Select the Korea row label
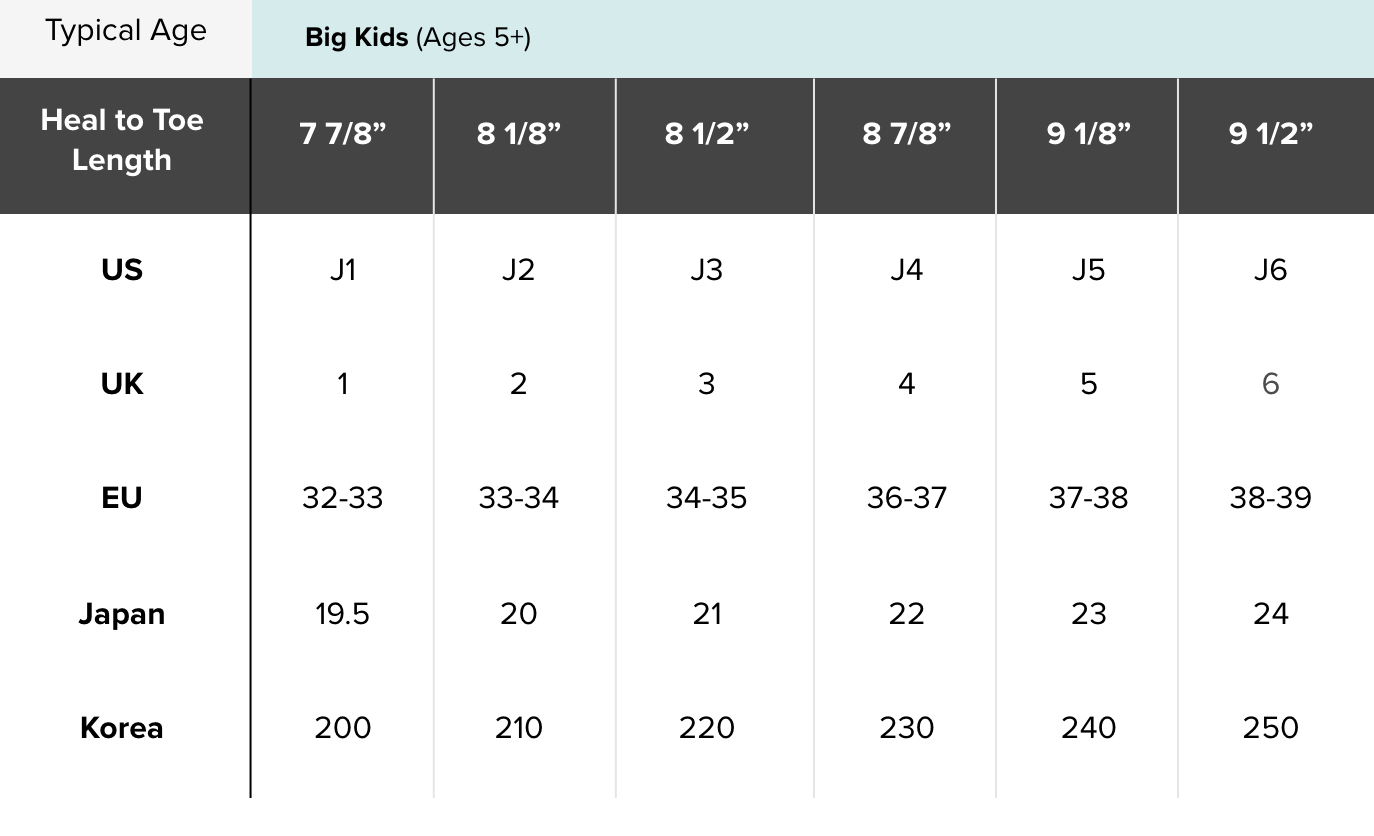The image size is (1374, 836). [122, 728]
